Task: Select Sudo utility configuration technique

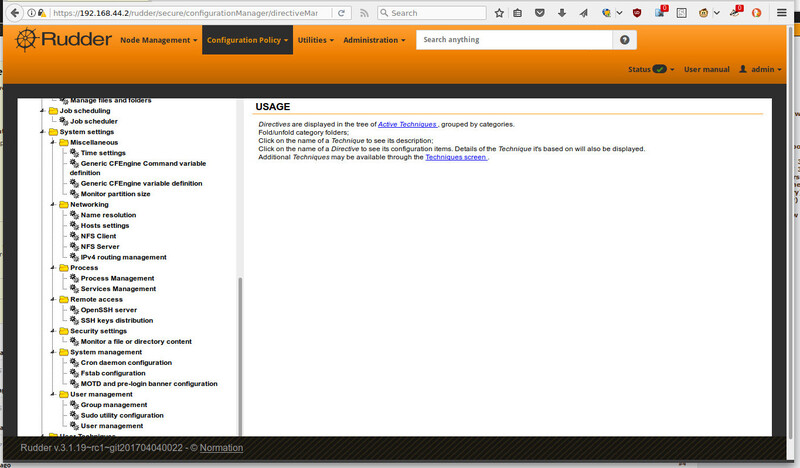Action: point(122,415)
